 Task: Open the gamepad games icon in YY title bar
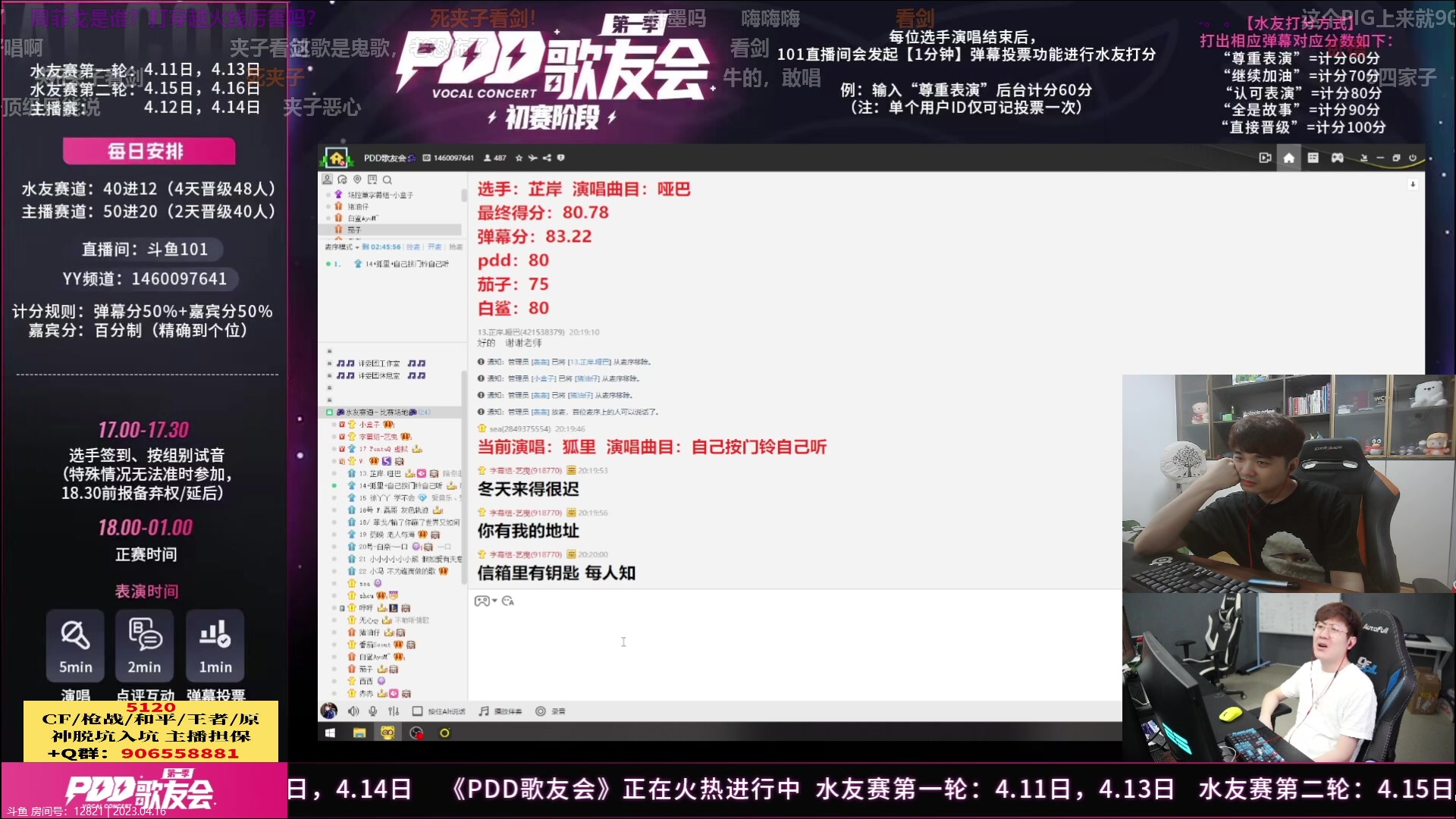pos(1337,158)
